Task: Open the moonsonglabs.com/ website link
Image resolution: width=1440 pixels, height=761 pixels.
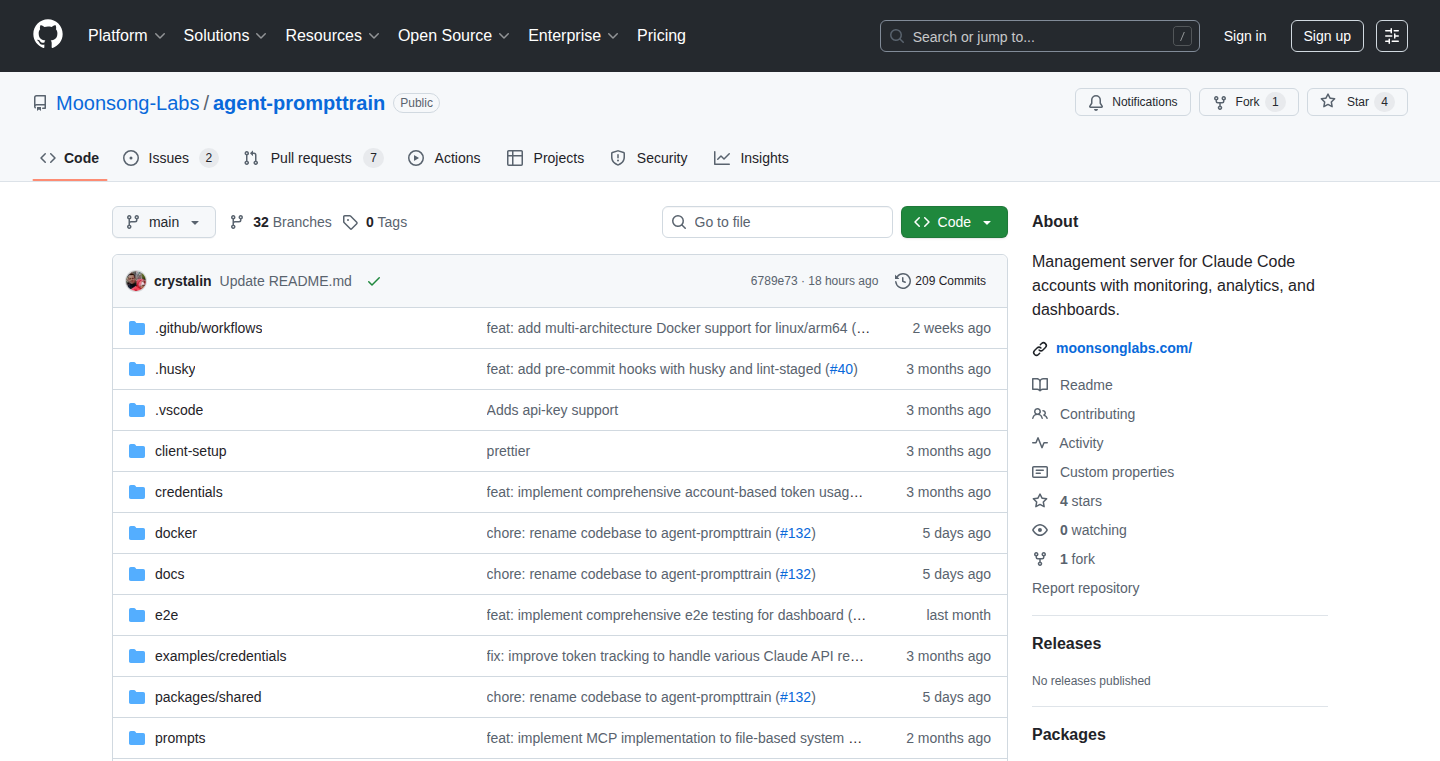Action: coord(1124,349)
